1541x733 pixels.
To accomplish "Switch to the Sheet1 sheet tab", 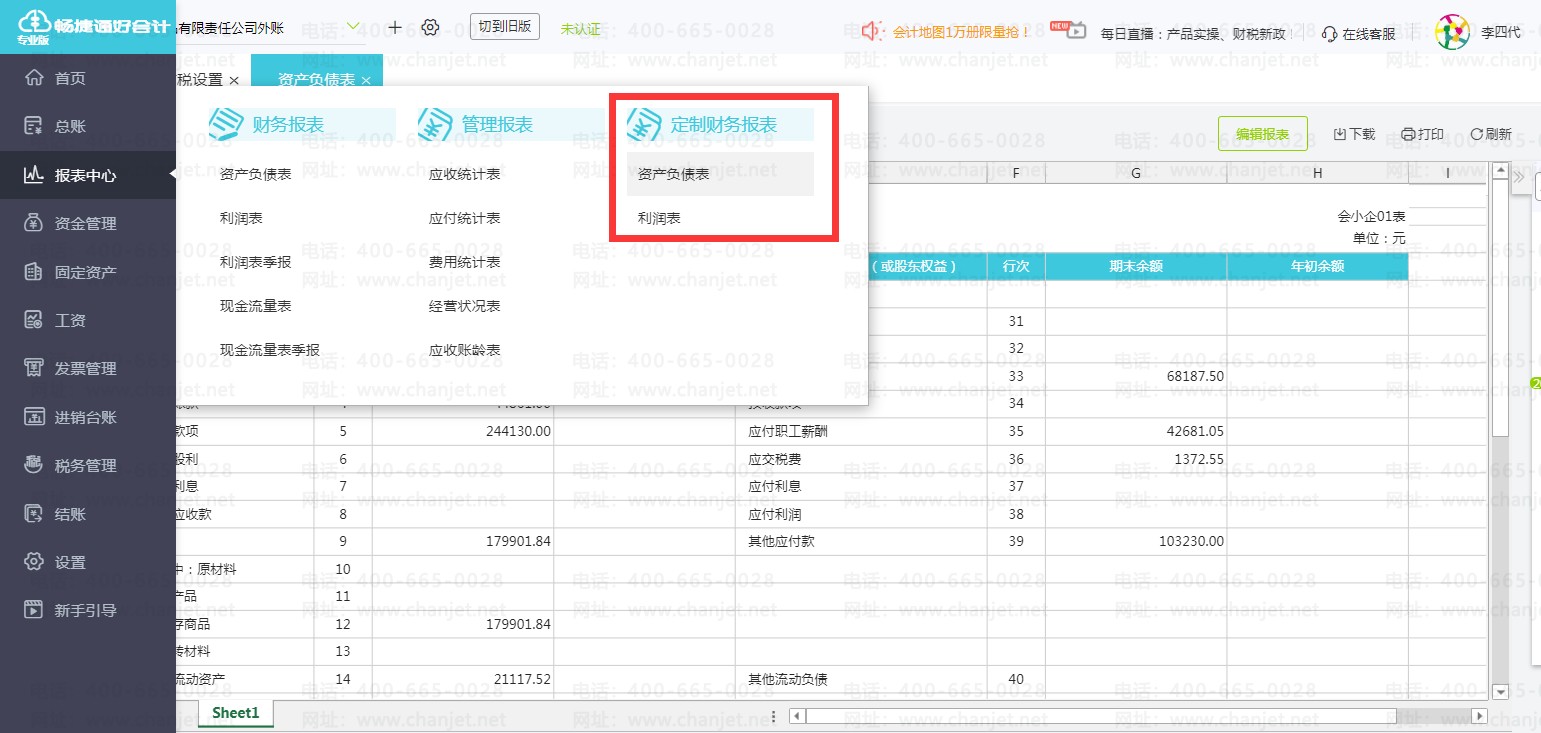I will pos(235,713).
